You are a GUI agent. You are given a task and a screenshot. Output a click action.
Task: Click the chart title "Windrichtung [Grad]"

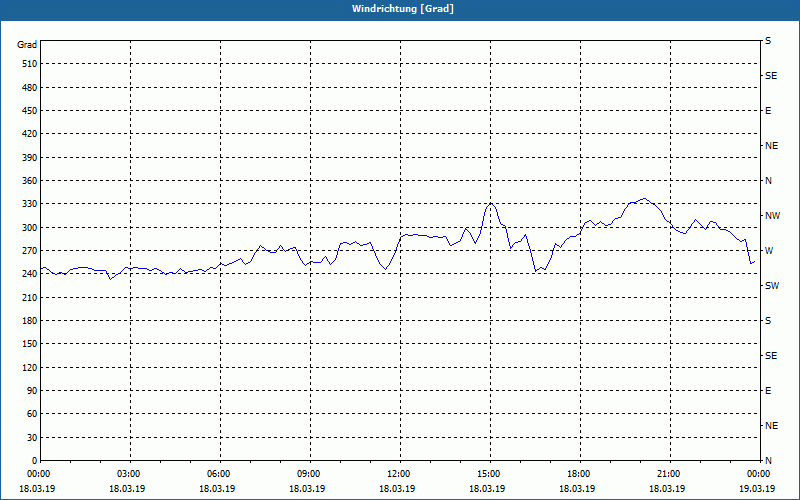403,9
